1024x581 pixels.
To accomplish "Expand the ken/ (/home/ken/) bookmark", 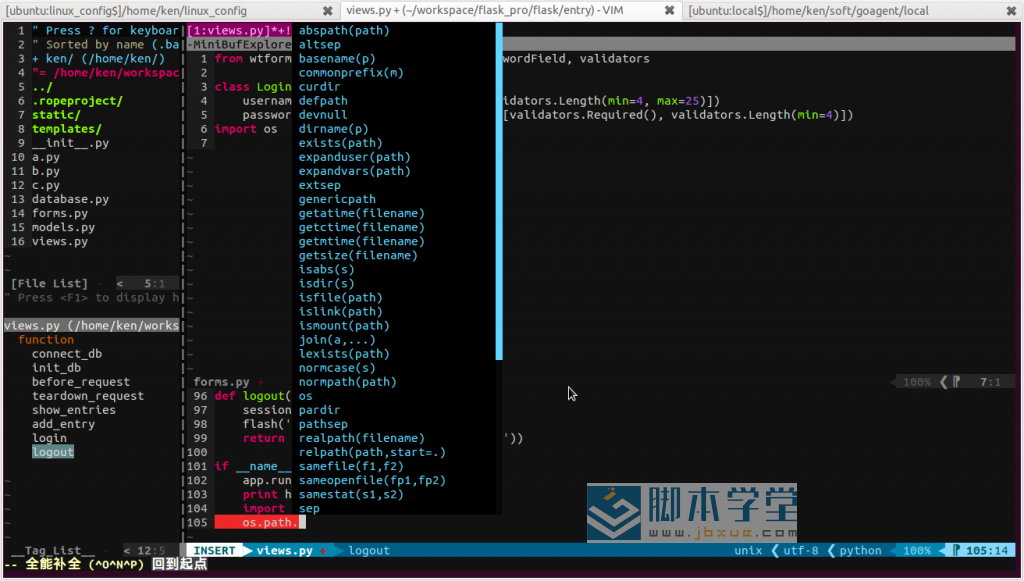I will pos(99,58).
